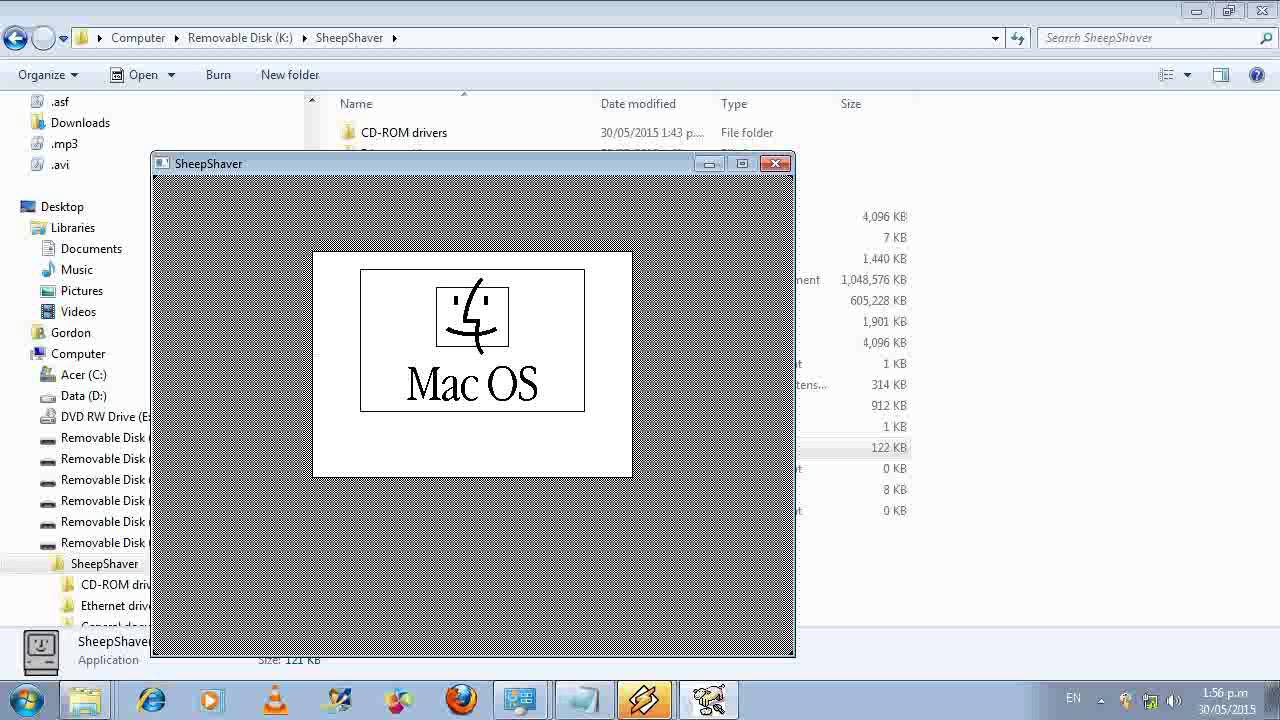Sort by the Date modified column header
The height and width of the screenshot is (720, 1280).
638,104
